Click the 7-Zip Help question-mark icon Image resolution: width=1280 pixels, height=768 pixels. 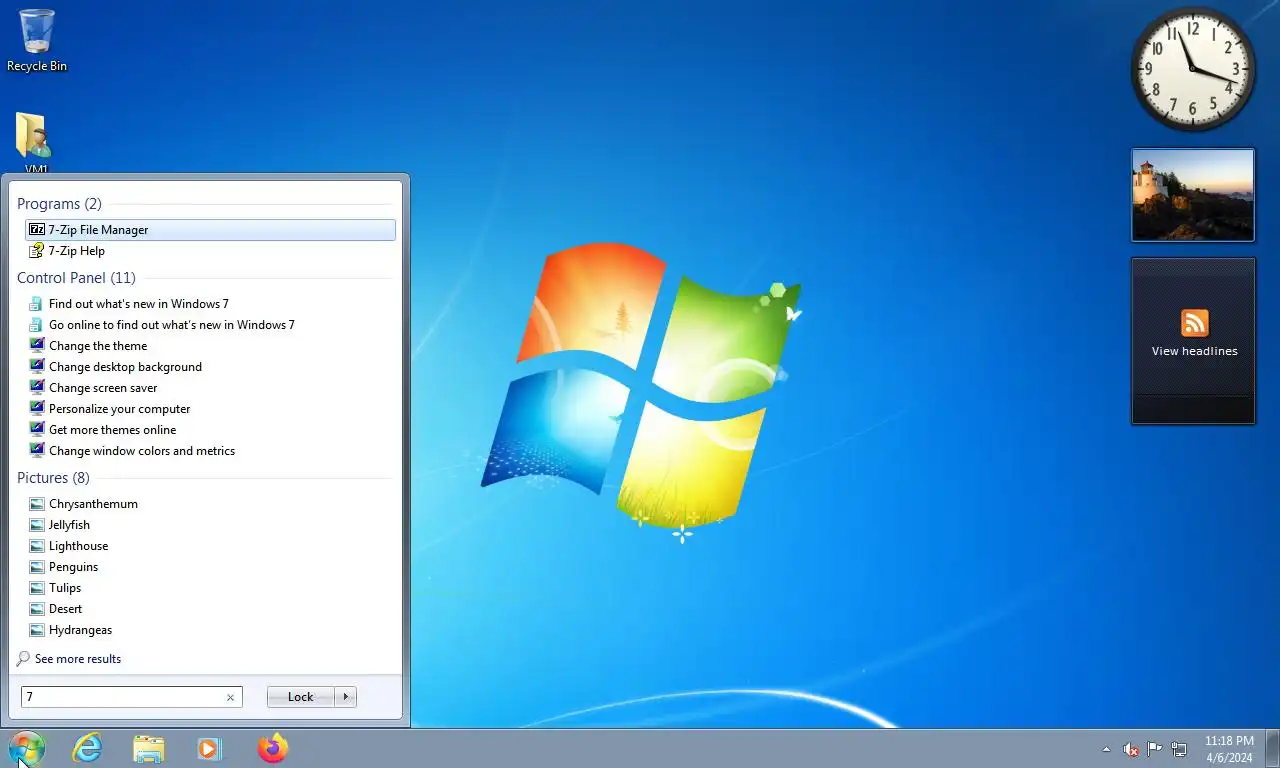tap(37, 251)
